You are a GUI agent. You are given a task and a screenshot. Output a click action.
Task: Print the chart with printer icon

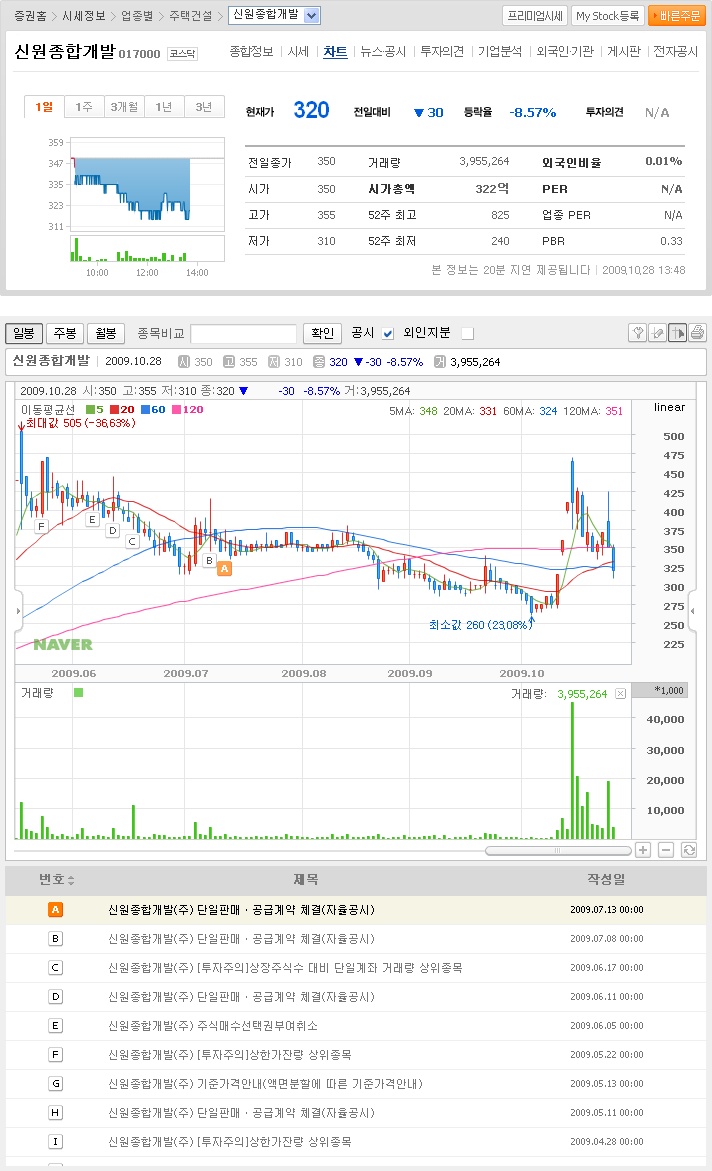(x=697, y=332)
